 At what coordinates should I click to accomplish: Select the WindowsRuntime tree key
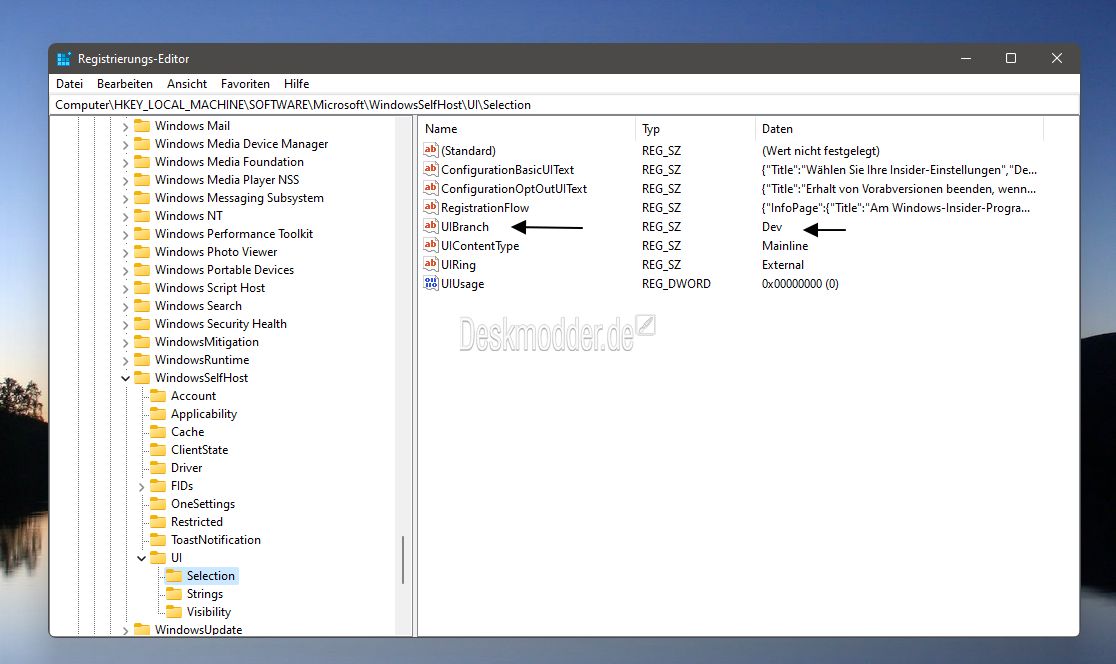tap(202, 359)
